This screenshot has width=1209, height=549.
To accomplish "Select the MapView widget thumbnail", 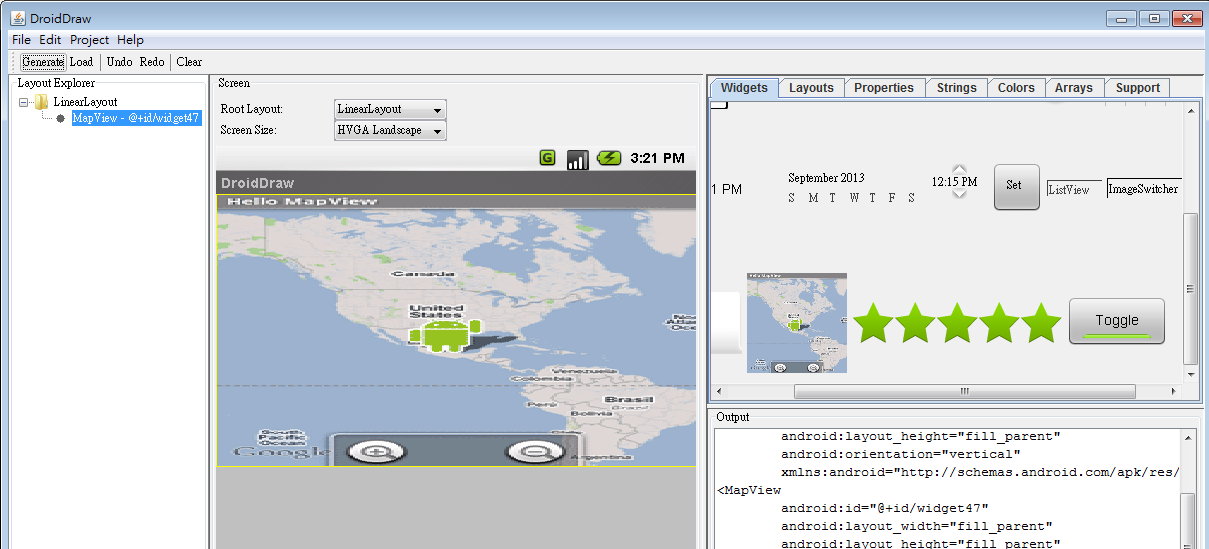I will [x=797, y=323].
